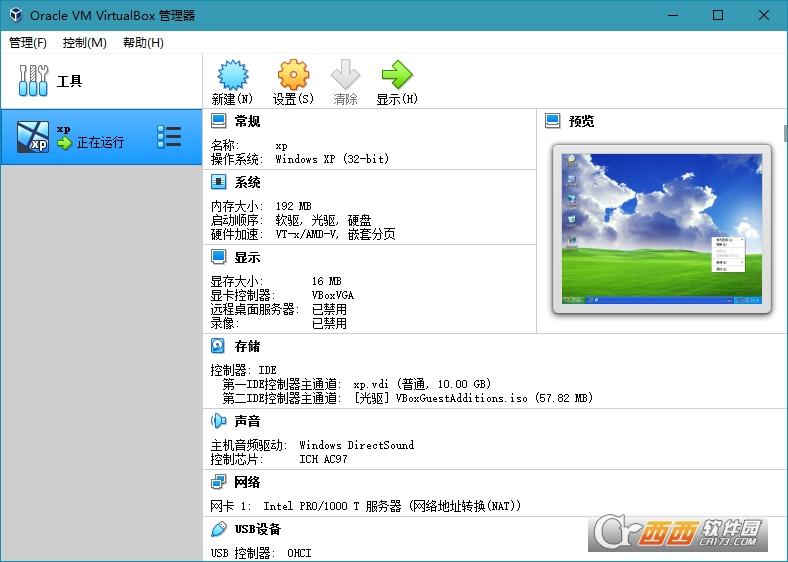Image resolution: width=788 pixels, height=562 pixels.
Task: Click the Storage (存储) section disk icon
Action: click(x=218, y=346)
